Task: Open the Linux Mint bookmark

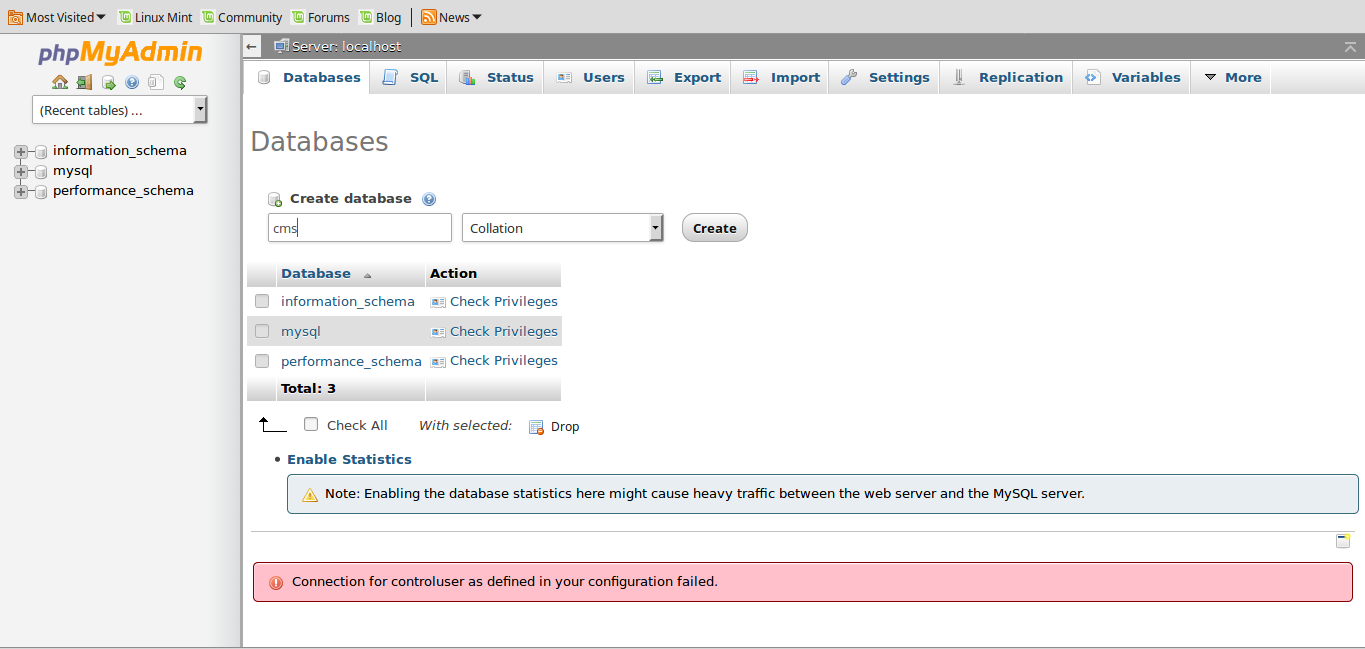Action: pyautogui.click(x=155, y=17)
